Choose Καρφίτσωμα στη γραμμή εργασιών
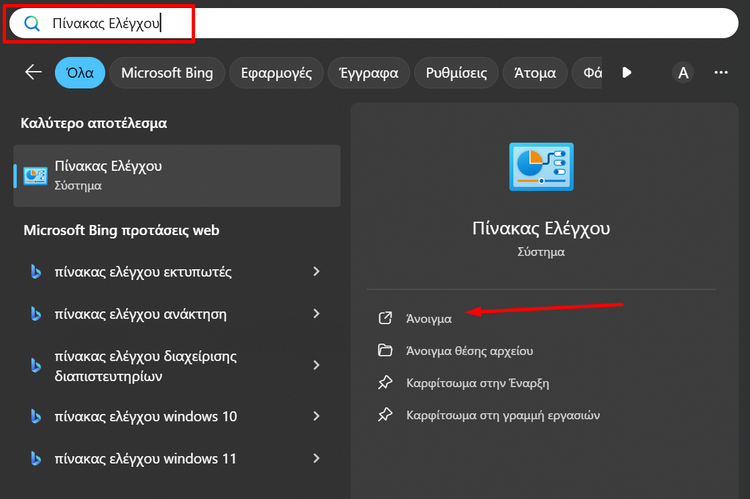Viewport: 750px width, 499px height. 500,414
